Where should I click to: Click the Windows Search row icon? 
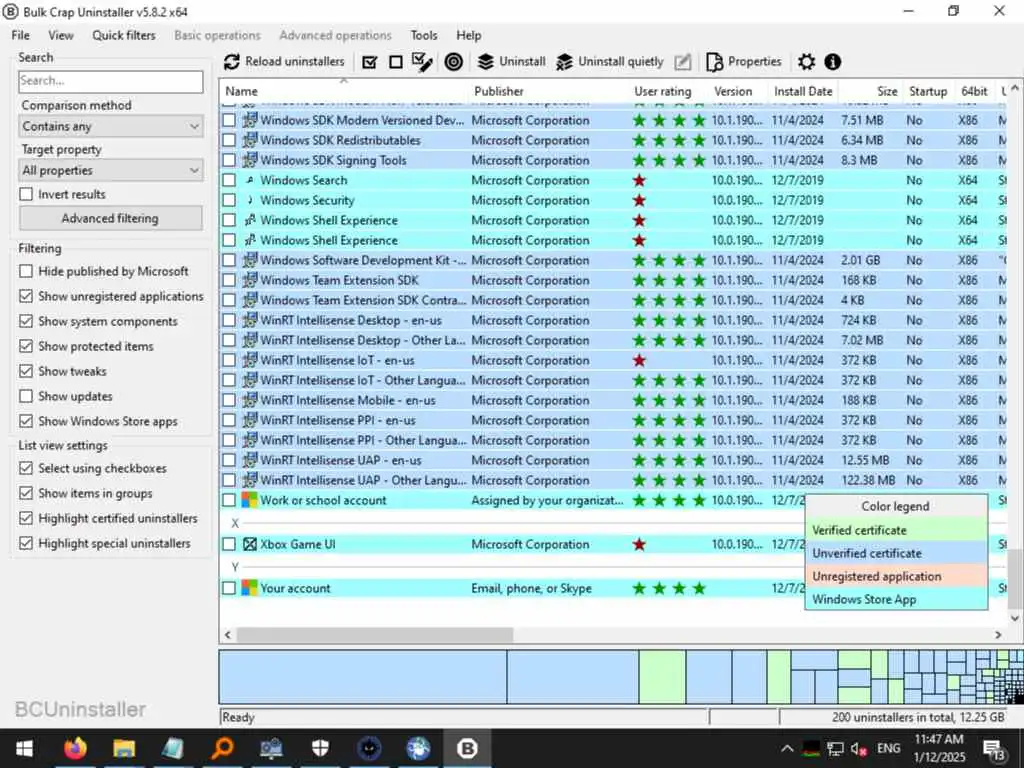click(249, 180)
